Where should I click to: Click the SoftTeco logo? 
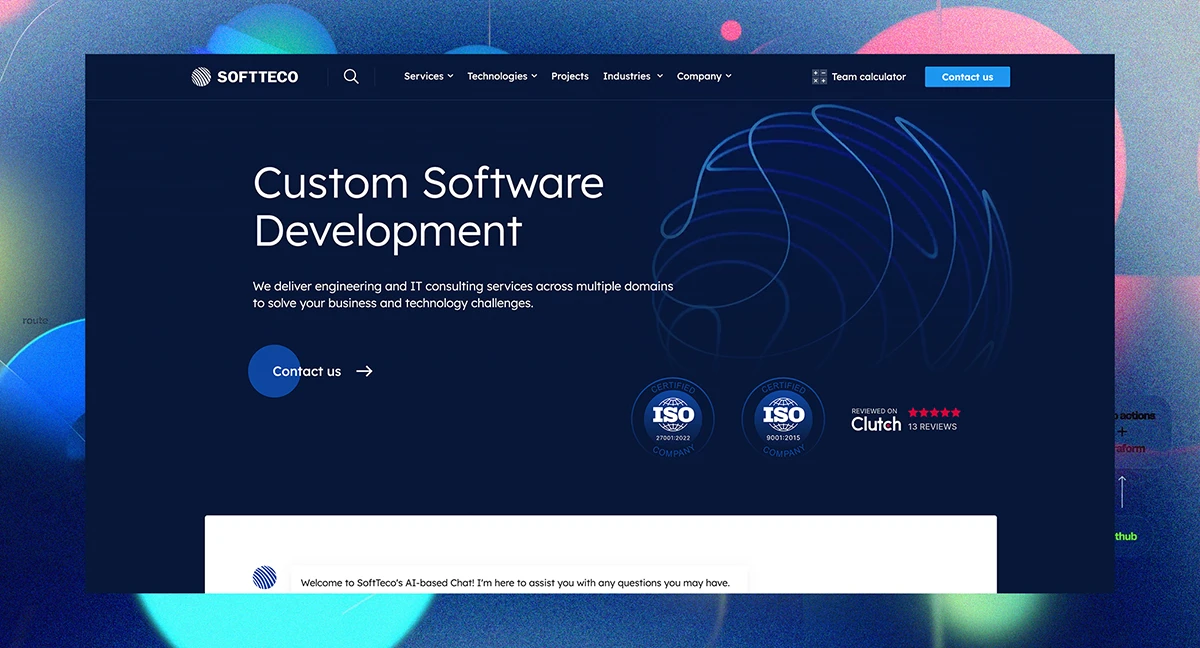(x=245, y=77)
